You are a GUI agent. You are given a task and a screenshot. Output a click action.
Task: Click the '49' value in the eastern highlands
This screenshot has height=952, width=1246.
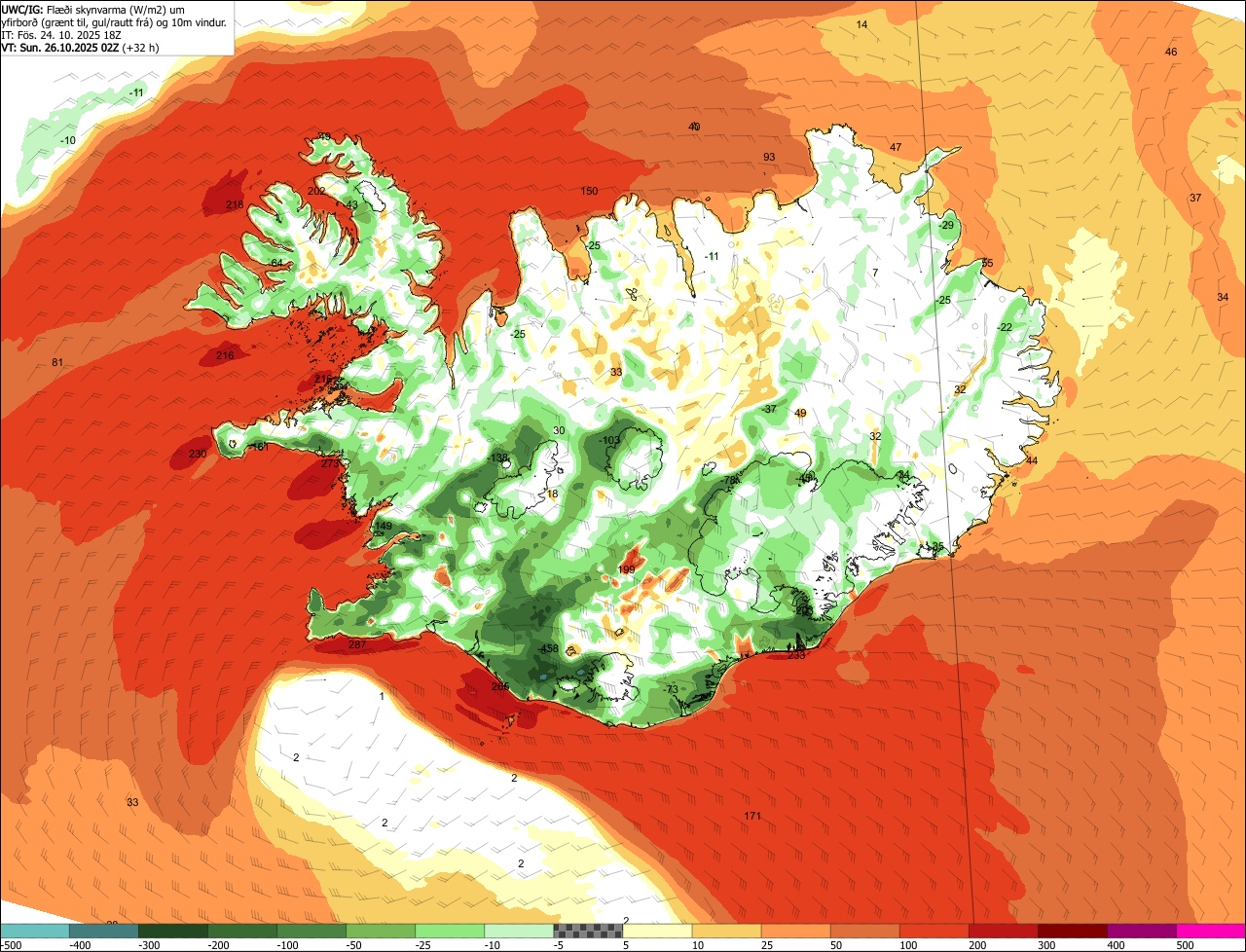pos(800,414)
